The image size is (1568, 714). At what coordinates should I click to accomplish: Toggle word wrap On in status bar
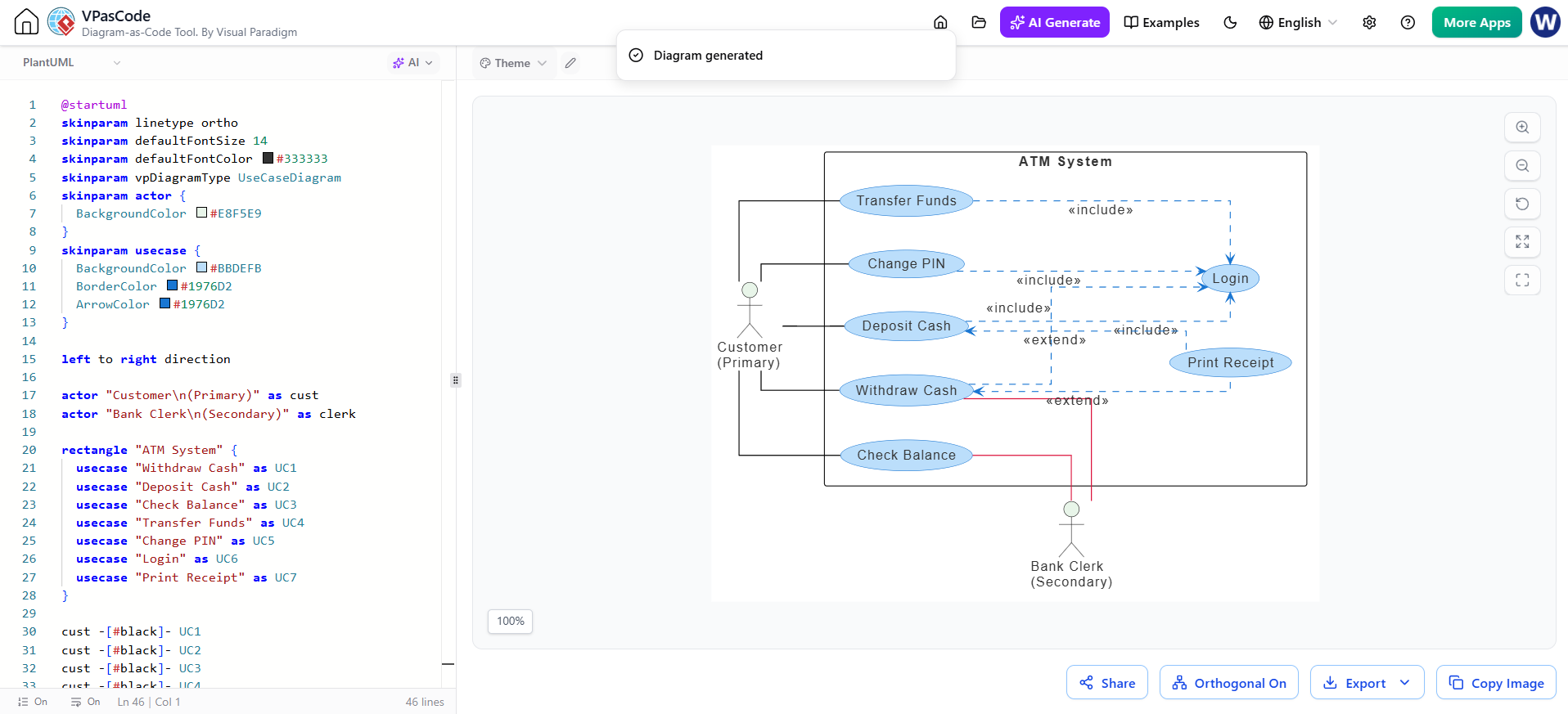coord(85,702)
